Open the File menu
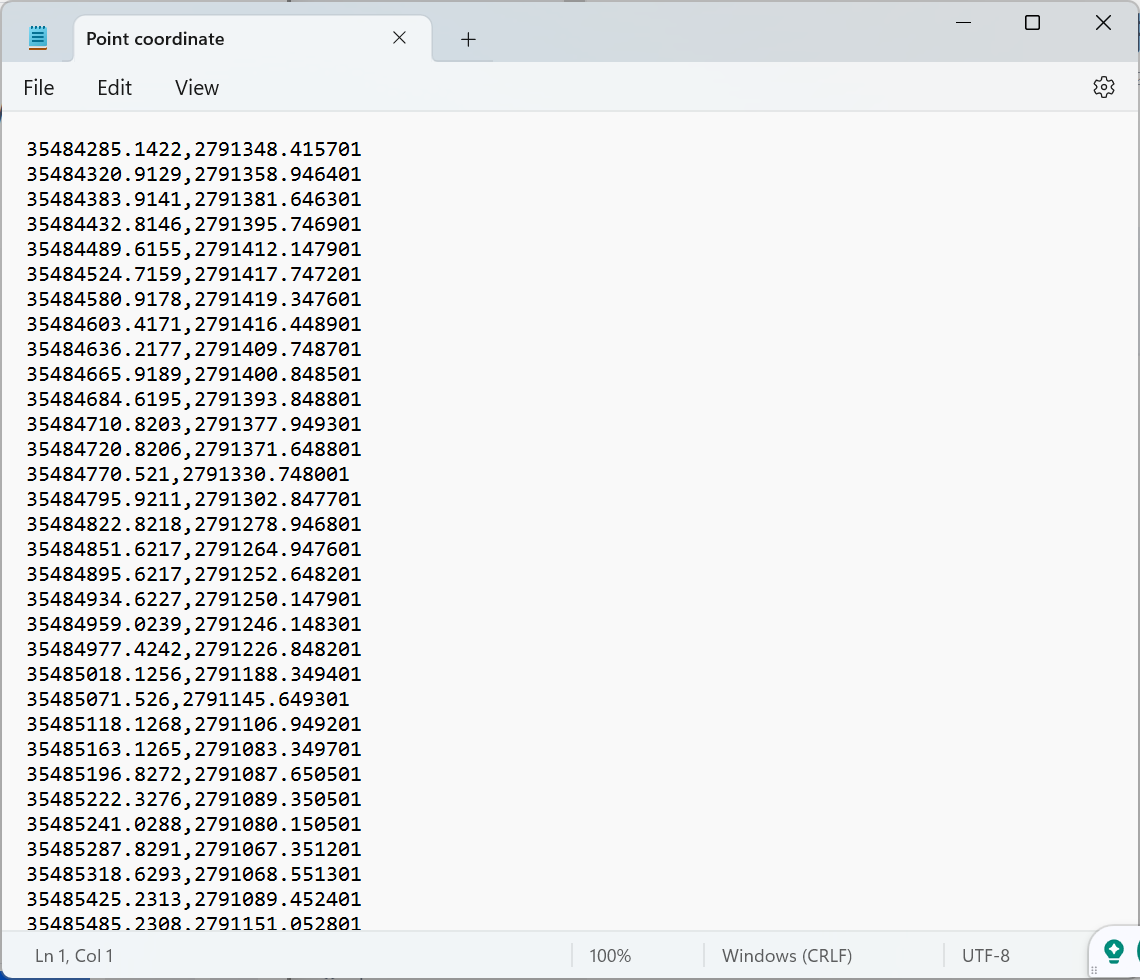Image resolution: width=1140 pixels, height=980 pixels. coord(39,88)
